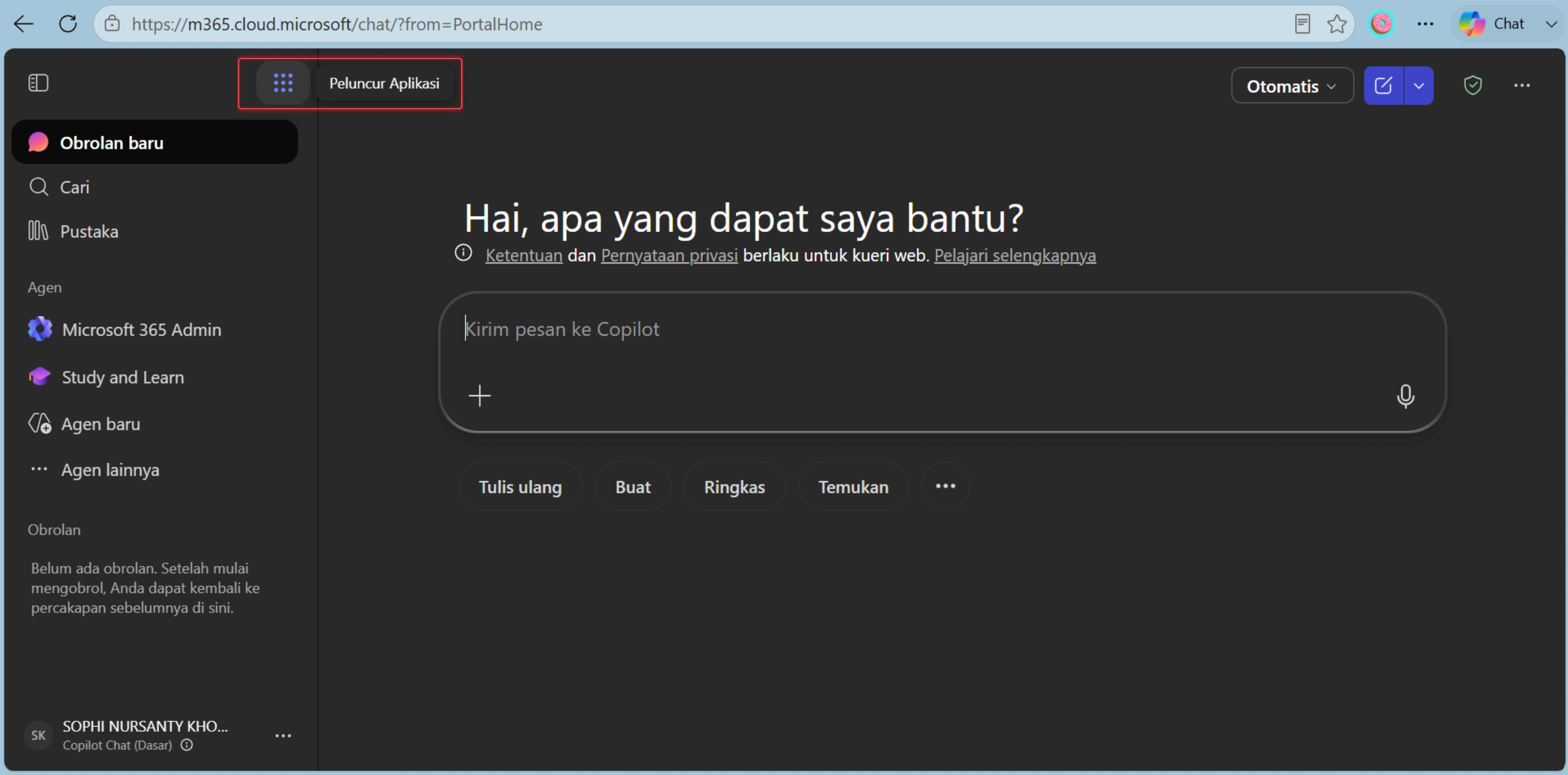Click the Pustaka books icon
The height and width of the screenshot is (775, 1568).
(x=38, y=230)
